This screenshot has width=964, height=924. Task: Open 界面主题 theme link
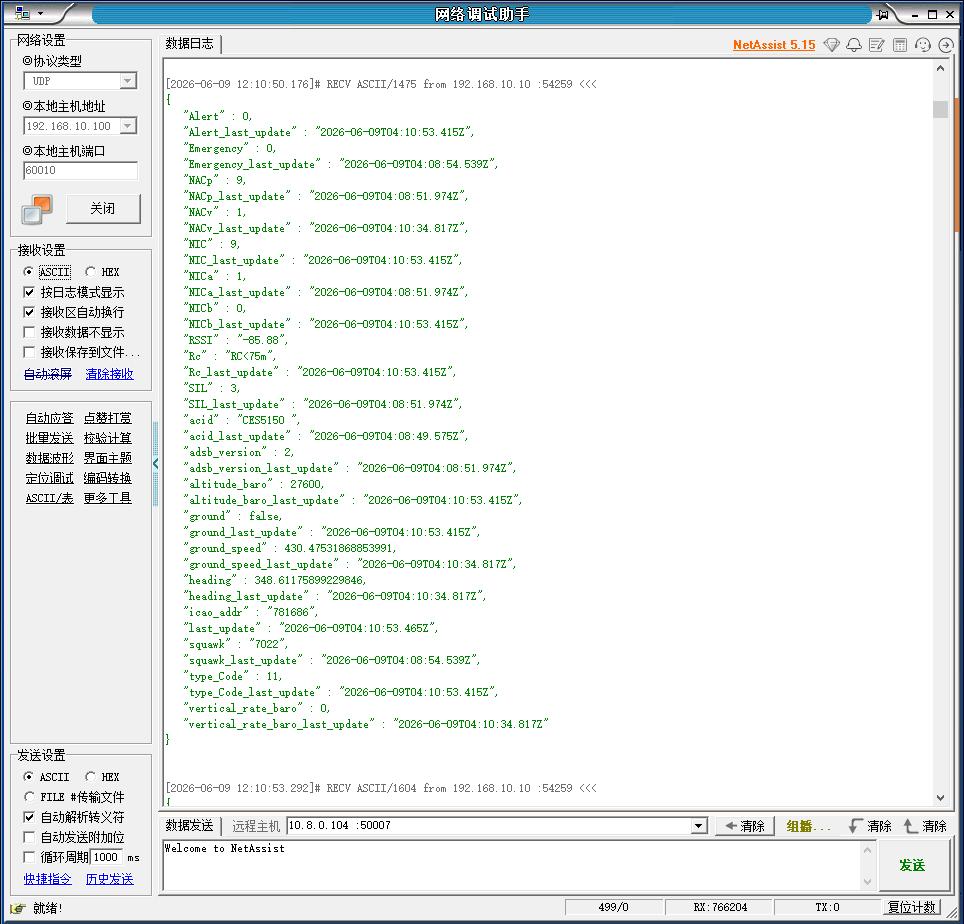point(108,458)
